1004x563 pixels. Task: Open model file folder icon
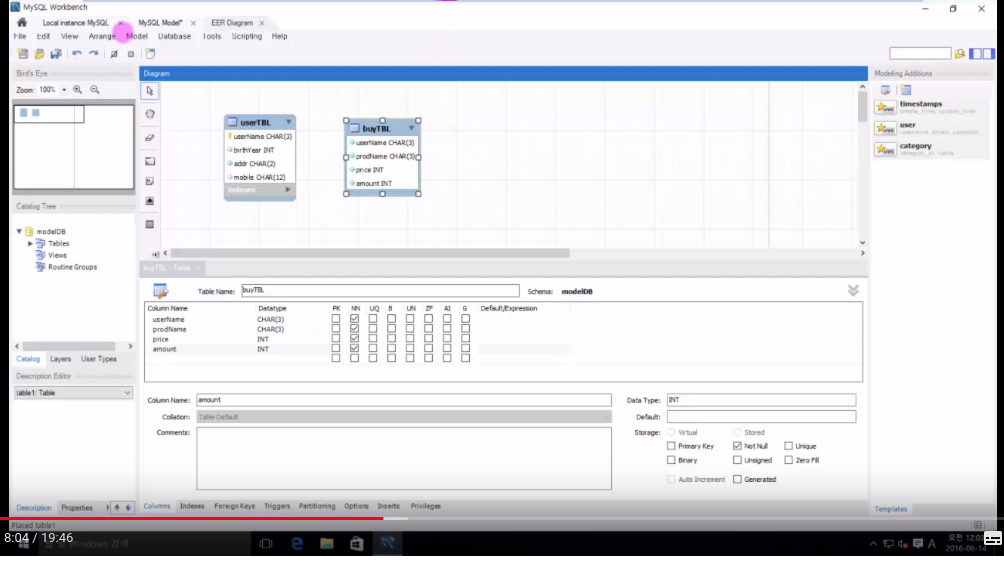(40, 54)
